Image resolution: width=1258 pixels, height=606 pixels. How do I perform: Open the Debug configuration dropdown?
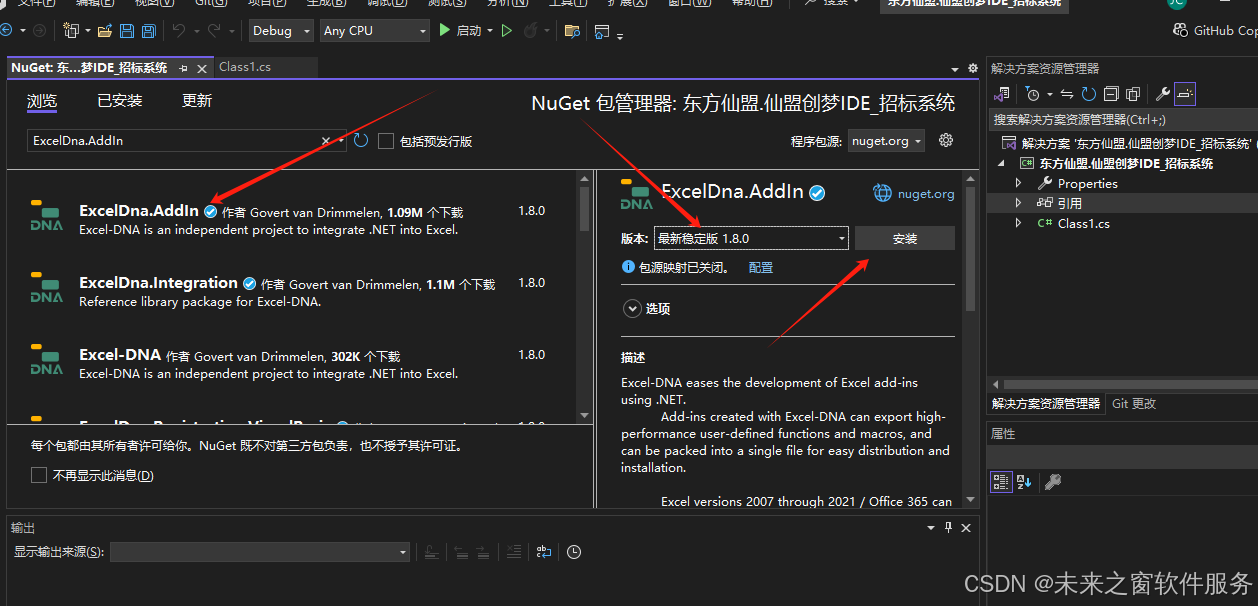pyautogui.click(x=283, y=31)
